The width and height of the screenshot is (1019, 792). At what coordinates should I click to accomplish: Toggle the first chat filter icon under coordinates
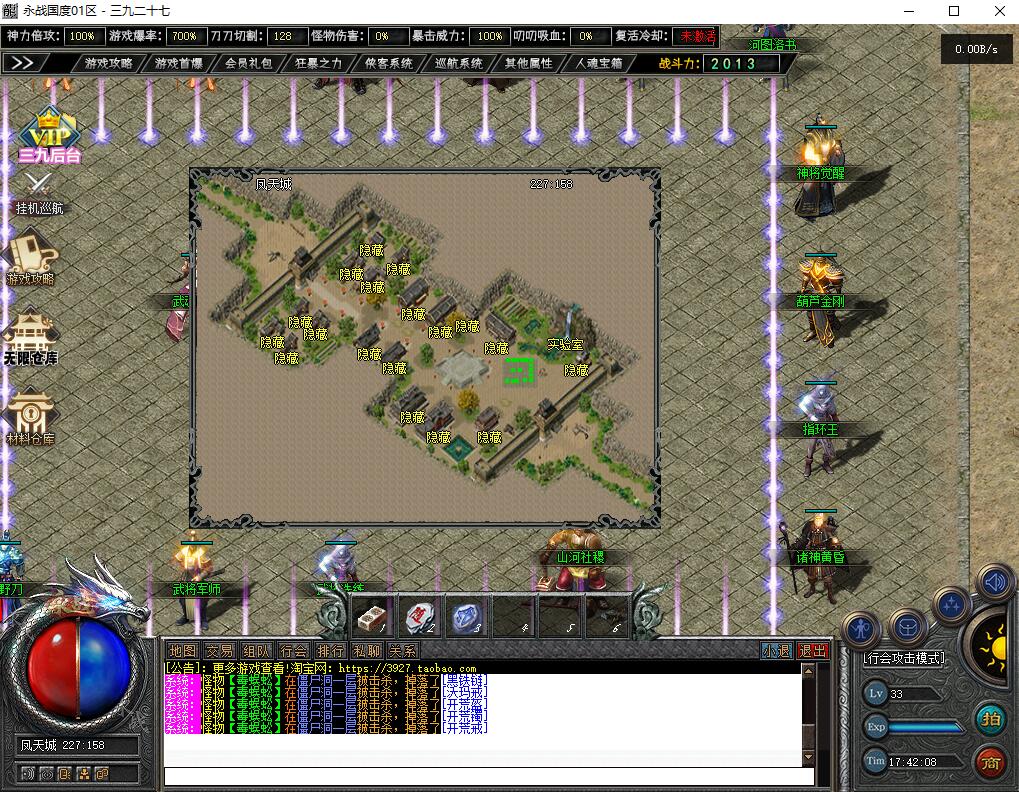[27, 774]
